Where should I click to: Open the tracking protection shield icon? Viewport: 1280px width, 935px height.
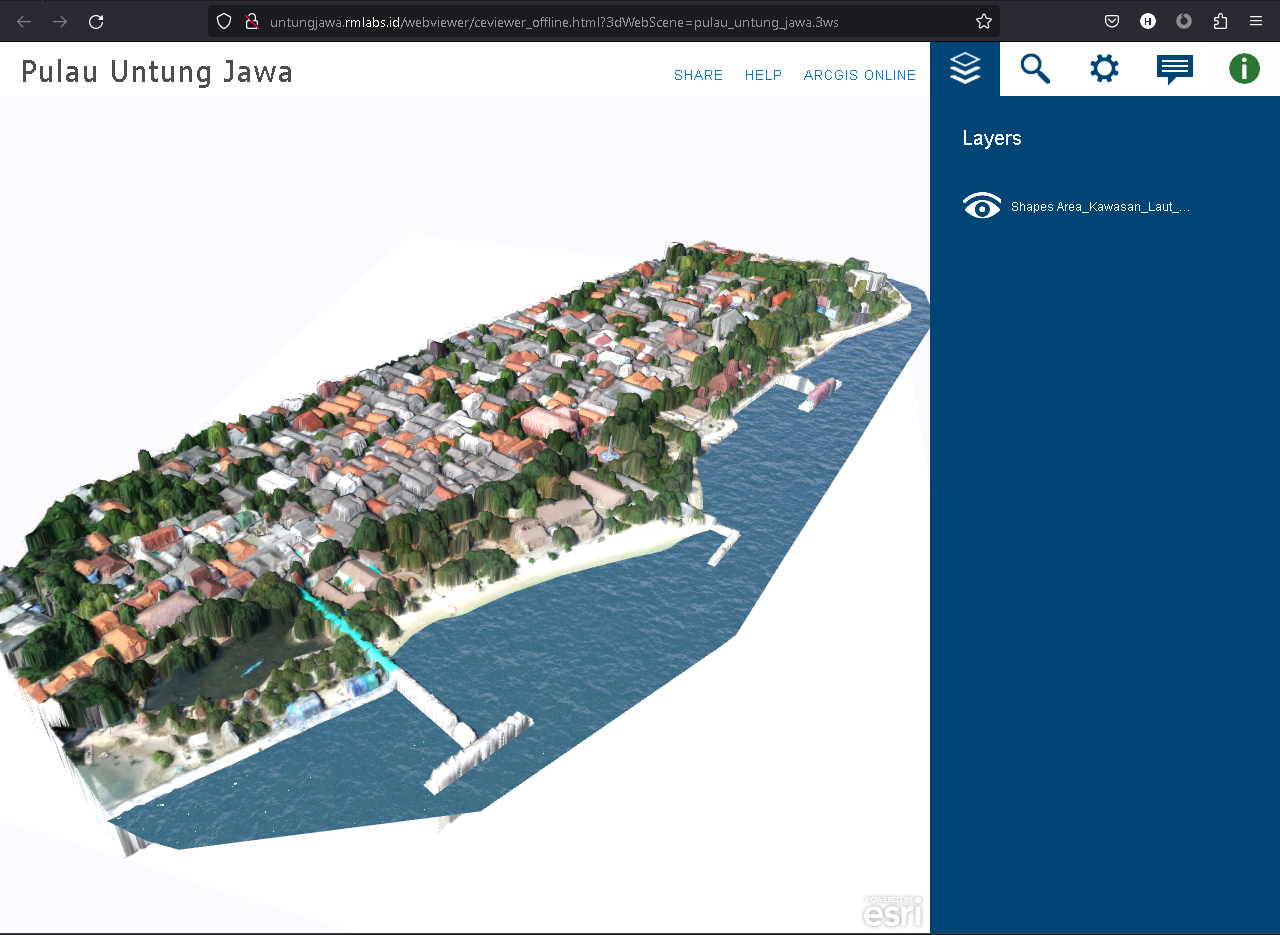[x=224, y=21]
